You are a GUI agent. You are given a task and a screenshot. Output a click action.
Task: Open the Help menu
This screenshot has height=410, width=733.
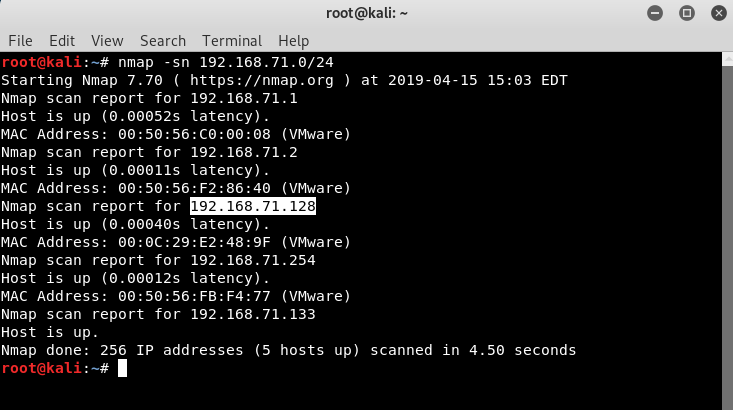click(x=294, y=41)
